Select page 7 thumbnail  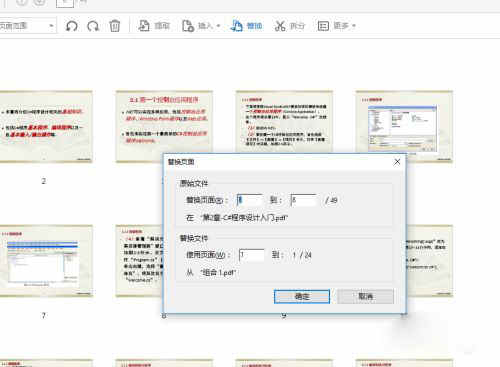tap(46, 261)
